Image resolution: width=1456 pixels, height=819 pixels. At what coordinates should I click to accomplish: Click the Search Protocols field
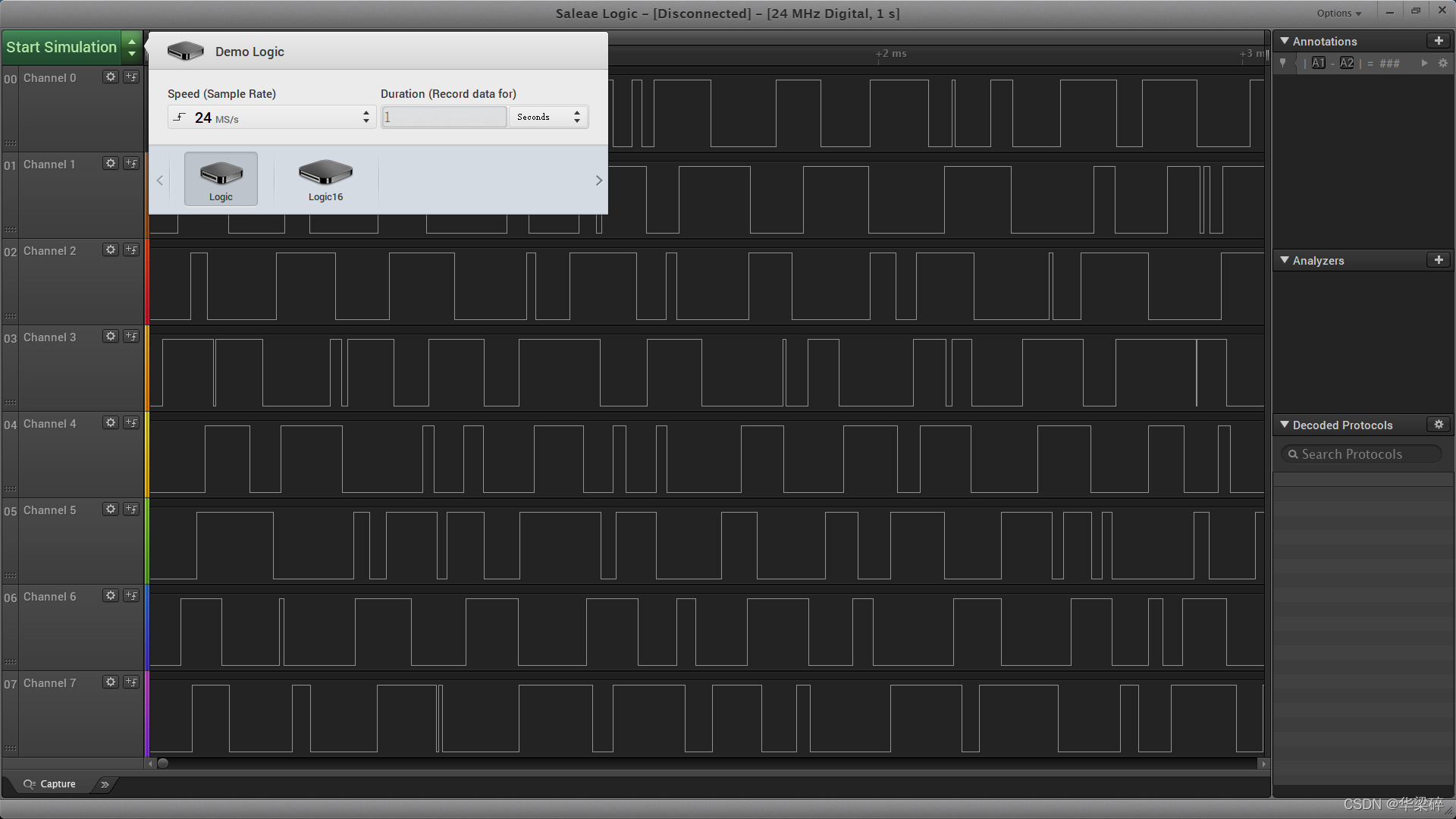pos(1361,454)
